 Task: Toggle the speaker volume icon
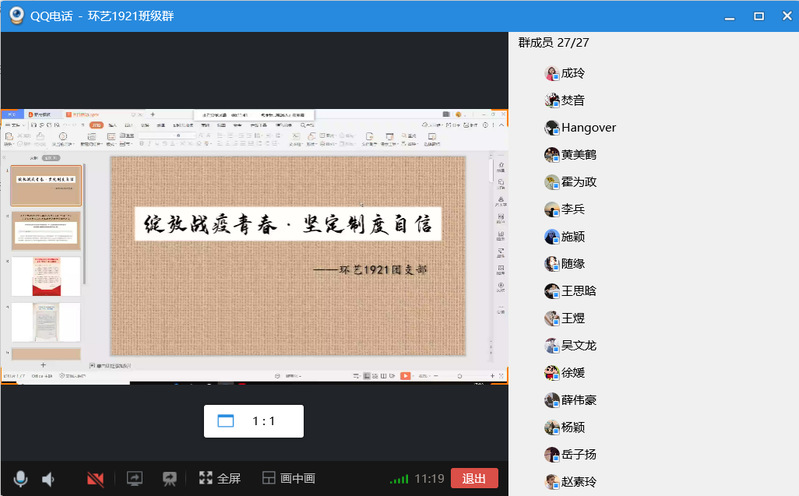[48, 479]
